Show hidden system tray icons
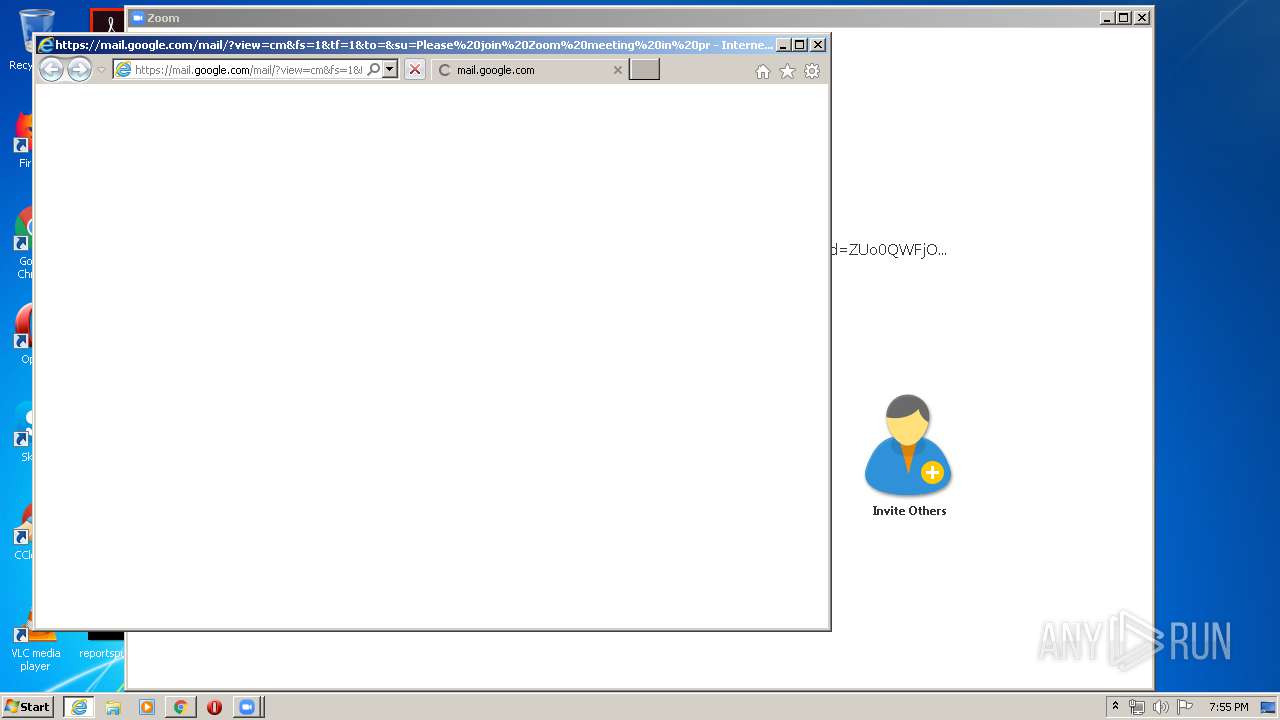Screen dimensions: 1280x720 coord(1115,707)
